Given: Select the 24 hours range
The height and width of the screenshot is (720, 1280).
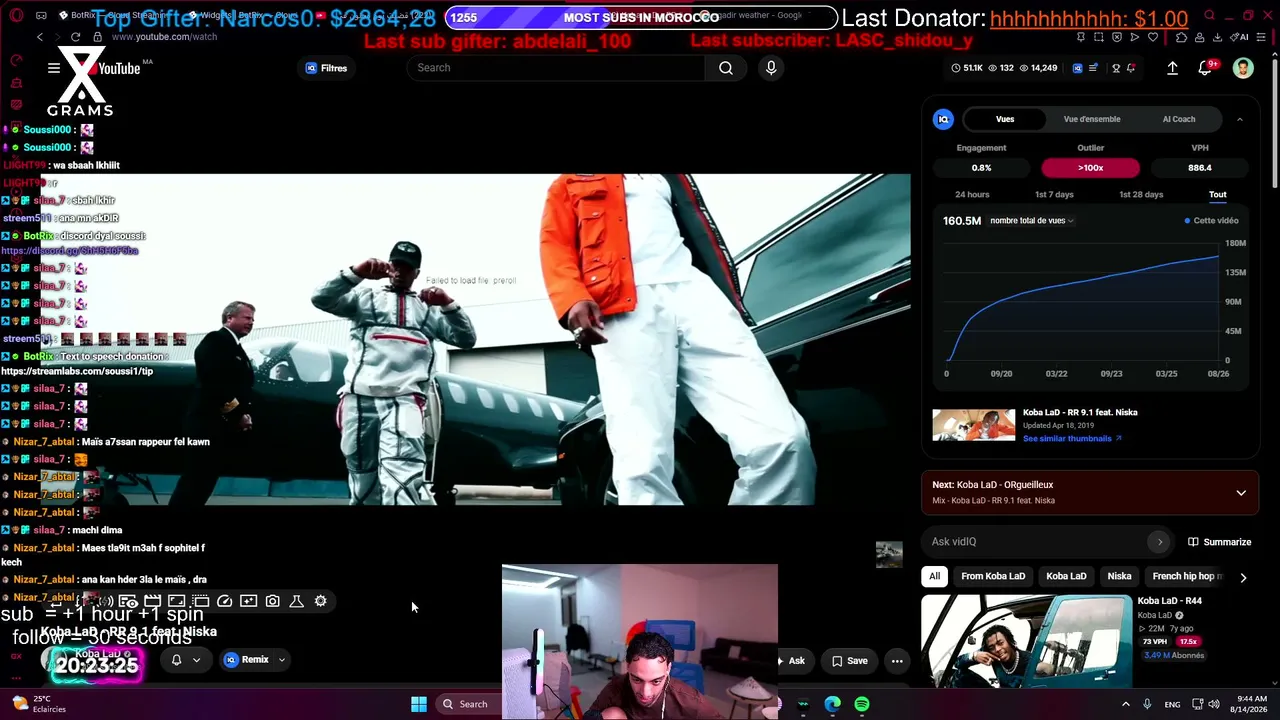Looking at the screenshot, I should [x=972, y=195].
